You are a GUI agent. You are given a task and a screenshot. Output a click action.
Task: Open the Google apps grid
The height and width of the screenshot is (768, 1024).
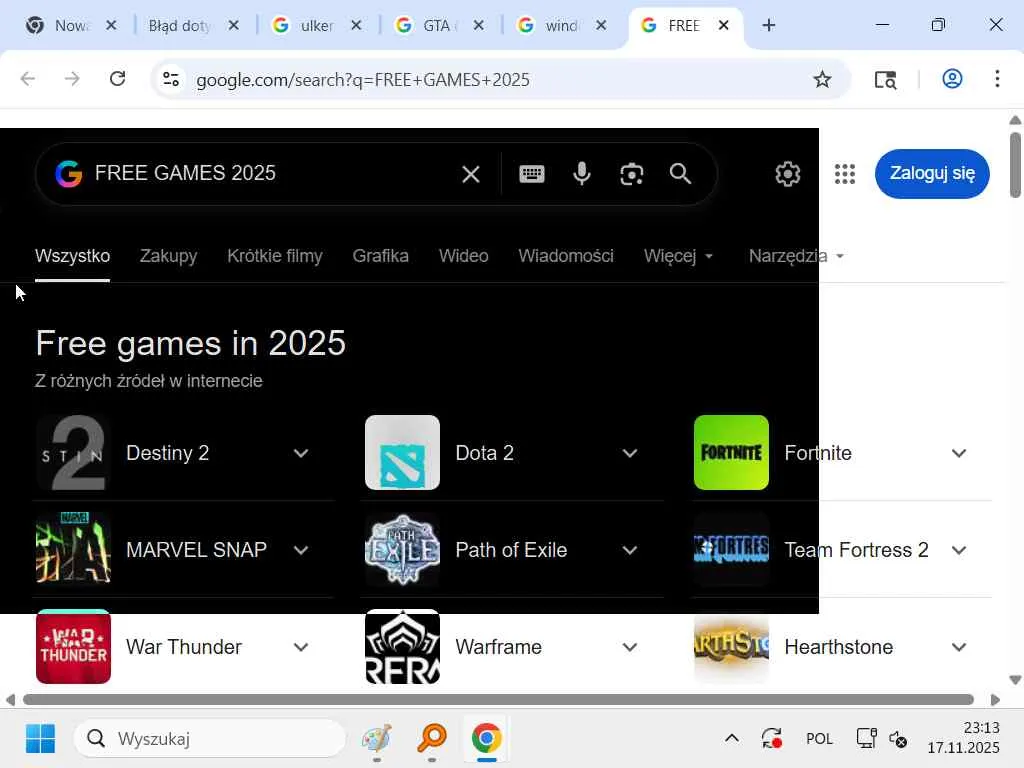(x=844, y=174)
